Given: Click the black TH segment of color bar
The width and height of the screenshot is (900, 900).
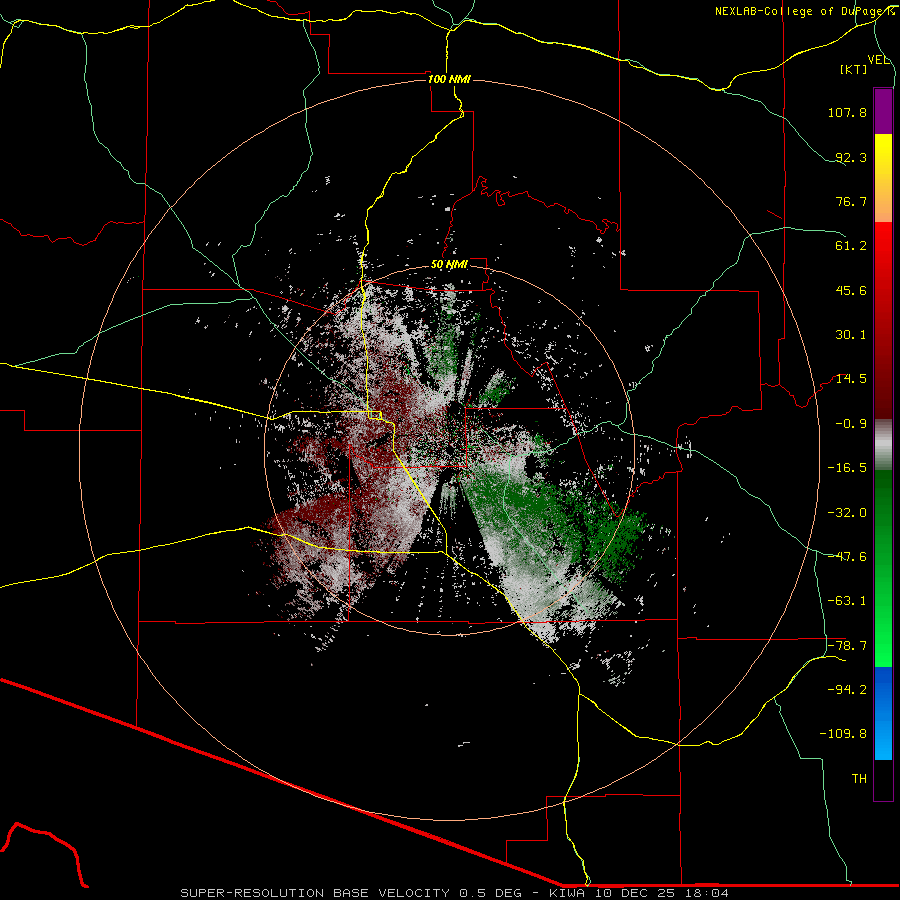Looking at the screenshot, I should (x=883, y=779).
